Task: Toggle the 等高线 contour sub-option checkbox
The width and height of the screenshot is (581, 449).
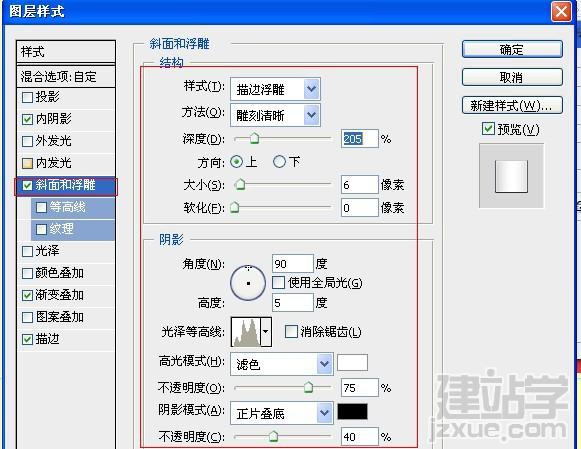Action: point(41,207)
